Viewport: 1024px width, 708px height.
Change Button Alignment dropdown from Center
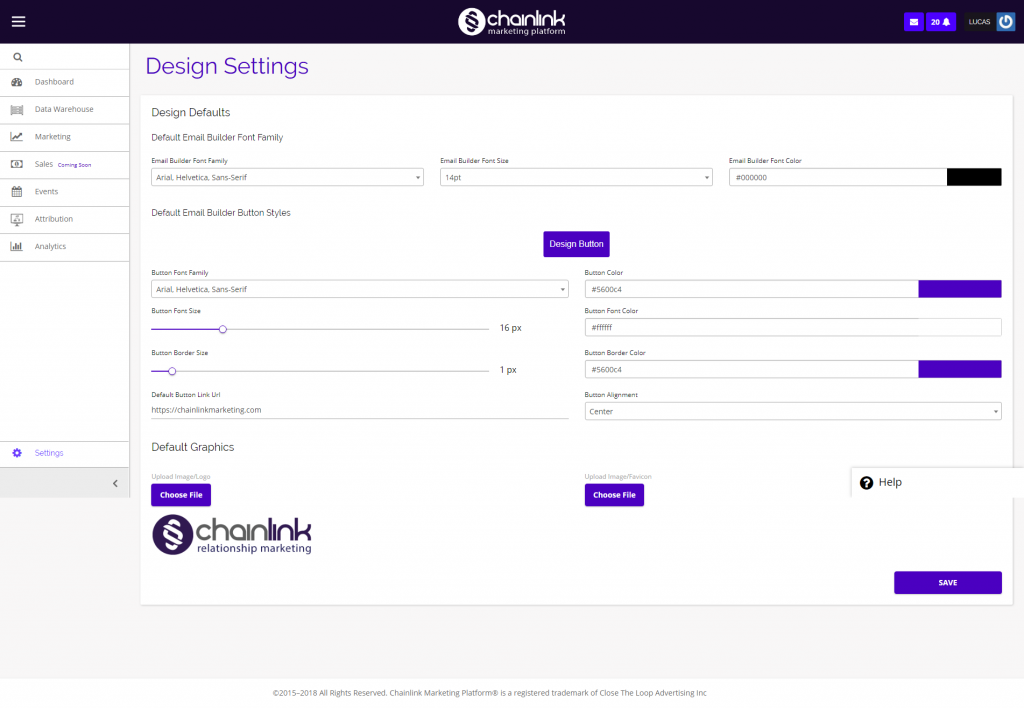(793, 411)
